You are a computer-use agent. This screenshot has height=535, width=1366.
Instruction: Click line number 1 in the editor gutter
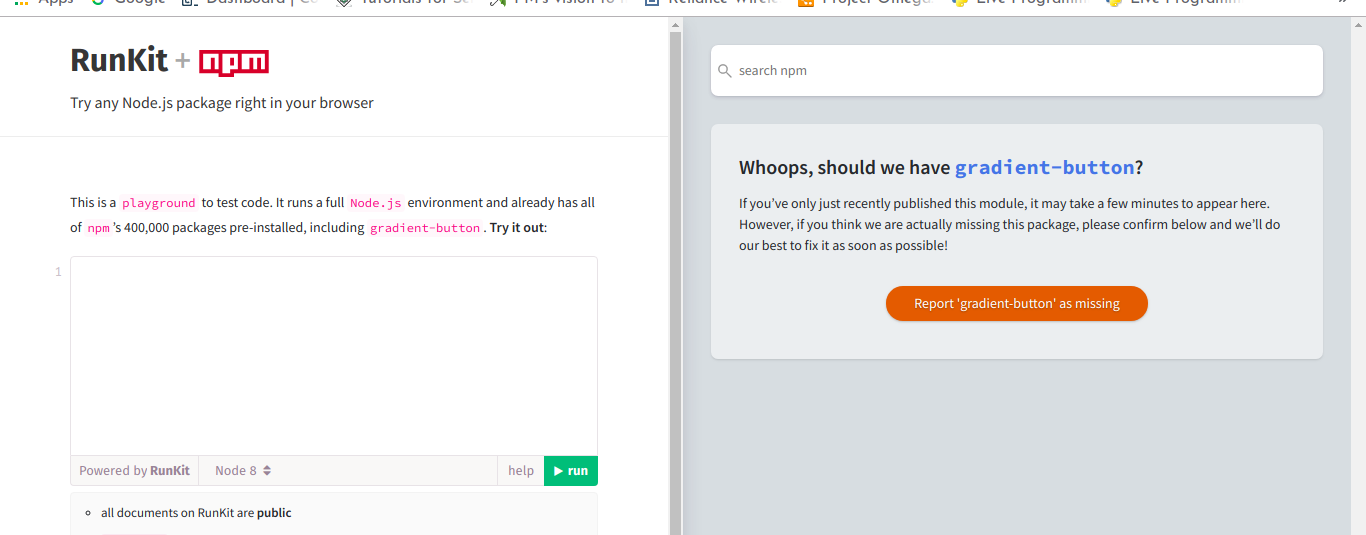(x=58, y=272)
